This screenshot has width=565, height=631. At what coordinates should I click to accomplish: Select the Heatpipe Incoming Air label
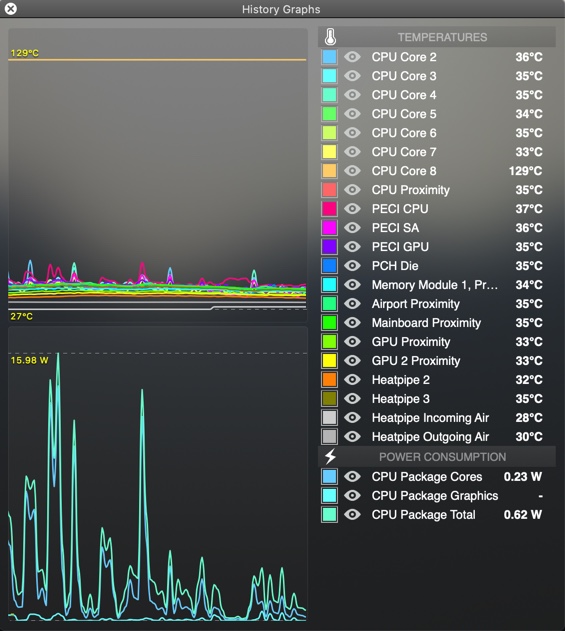coord(430,418)
